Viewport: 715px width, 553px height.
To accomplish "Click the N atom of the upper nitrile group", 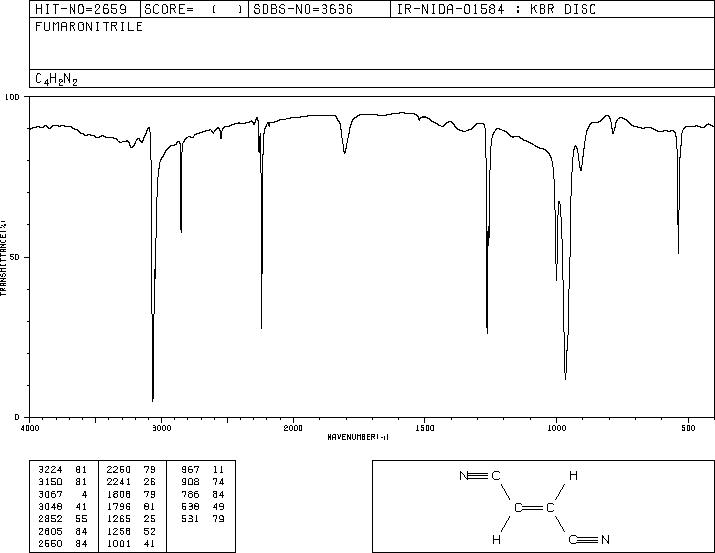I will 463,476.
